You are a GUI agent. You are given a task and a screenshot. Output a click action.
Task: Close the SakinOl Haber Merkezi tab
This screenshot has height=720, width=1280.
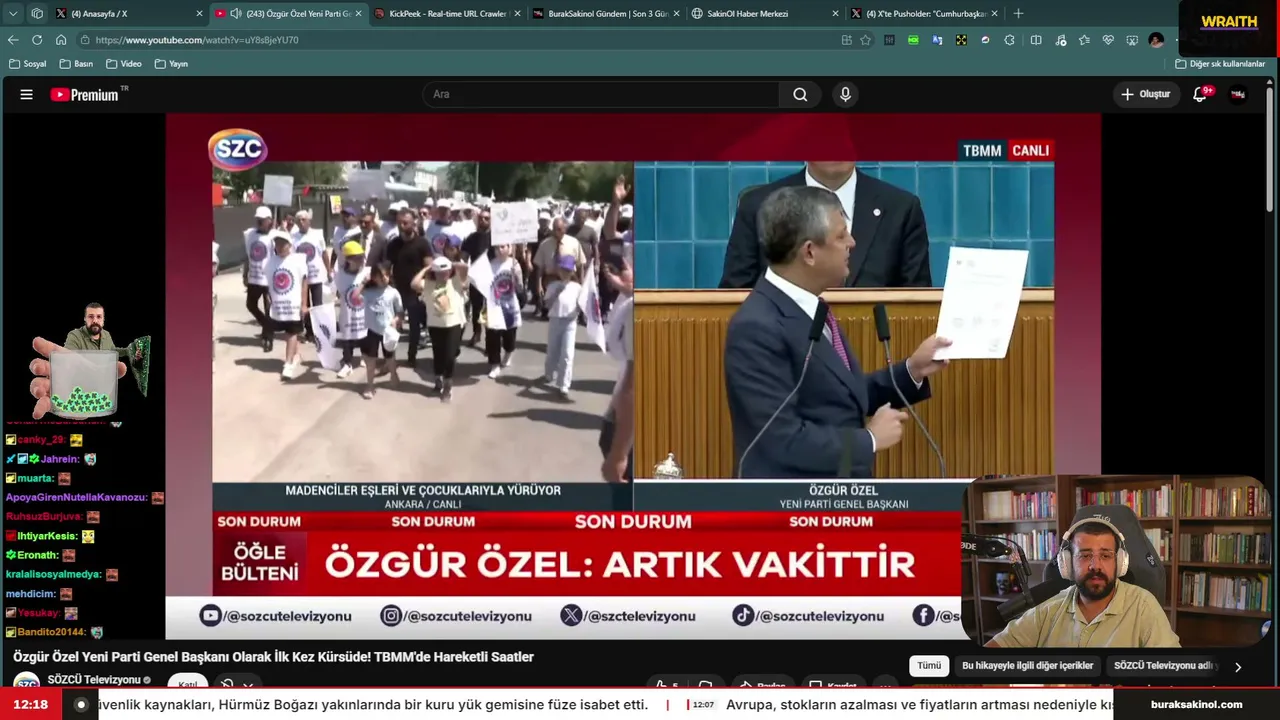(x=835, y=14)
